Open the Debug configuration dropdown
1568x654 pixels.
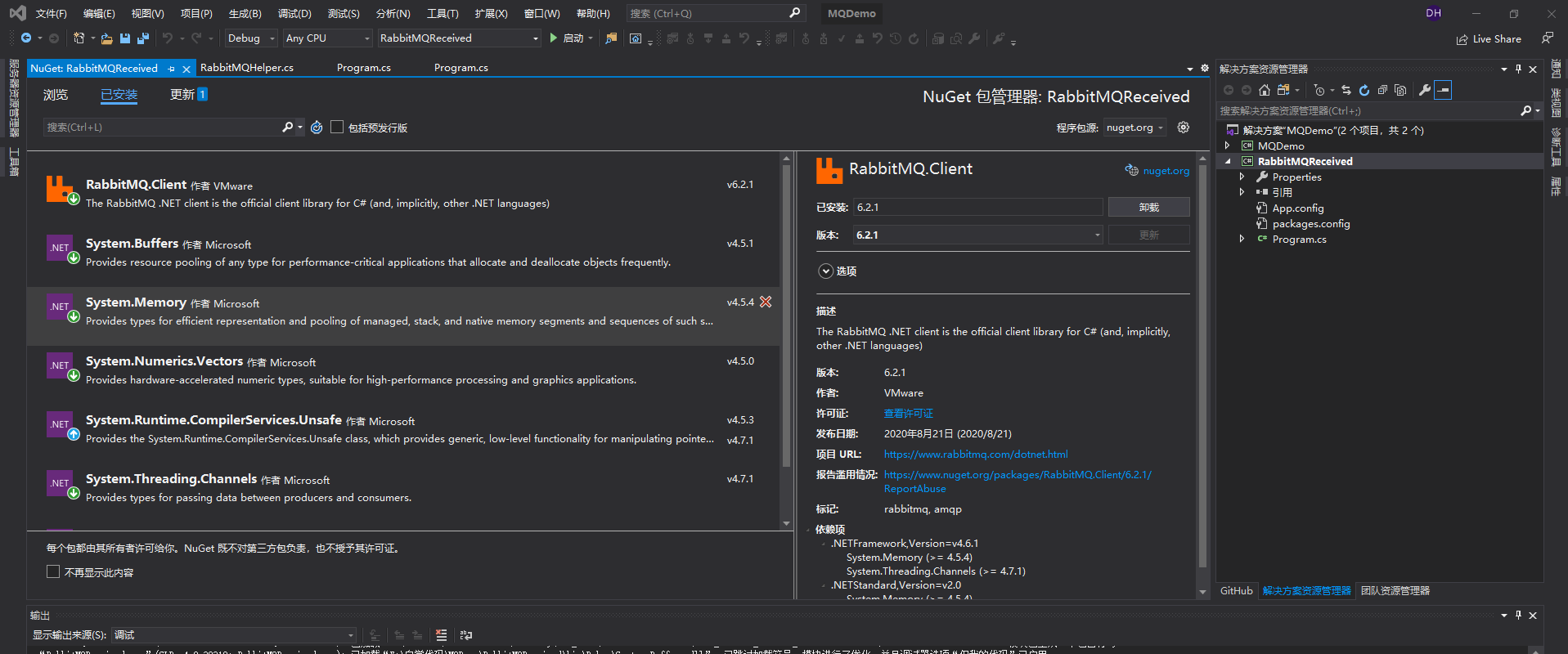[x=251, y=38]
